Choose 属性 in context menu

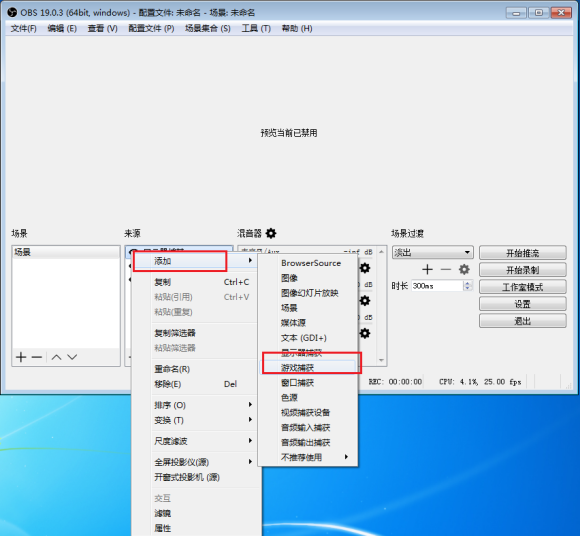pyautogui.click(x=195, y=528)
